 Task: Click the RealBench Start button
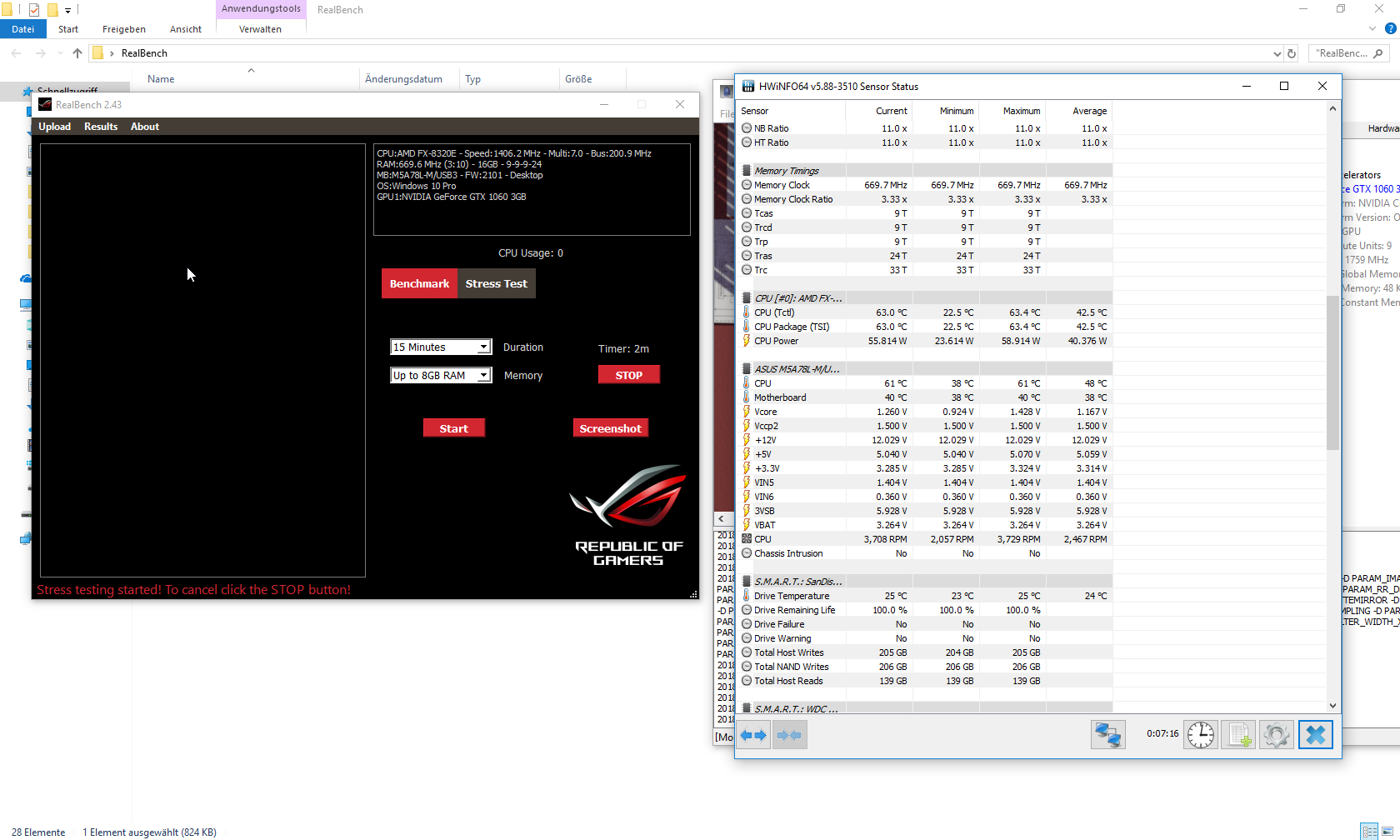point(454,428)
